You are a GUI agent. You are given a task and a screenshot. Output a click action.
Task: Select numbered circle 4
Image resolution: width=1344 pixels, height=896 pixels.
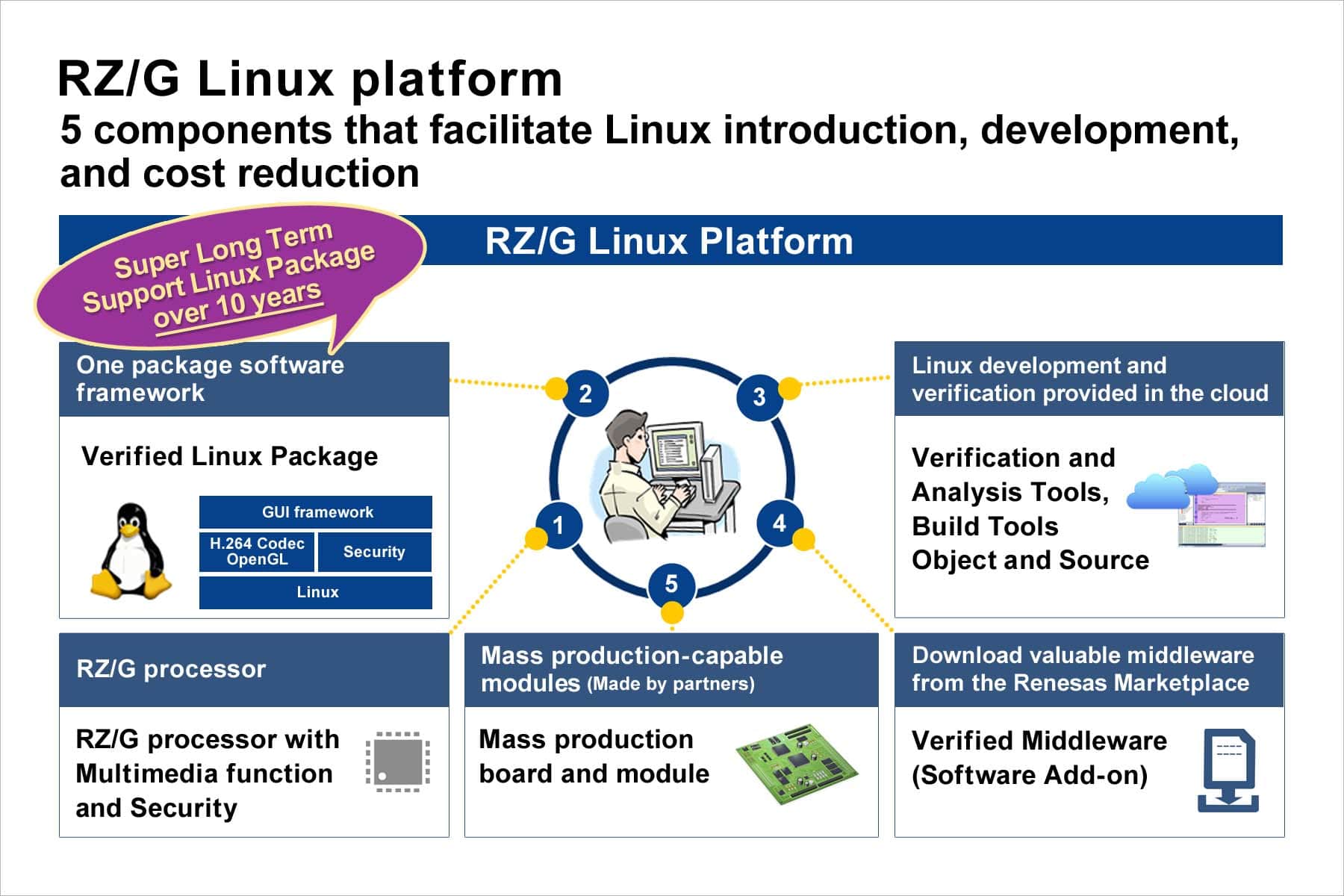coord(779,523)
